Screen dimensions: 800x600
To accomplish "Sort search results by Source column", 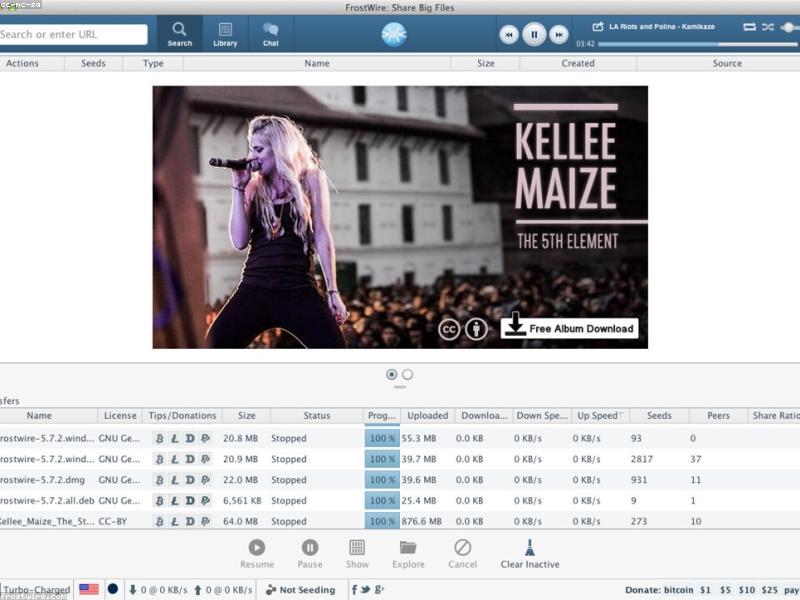I will click(727, 63).
